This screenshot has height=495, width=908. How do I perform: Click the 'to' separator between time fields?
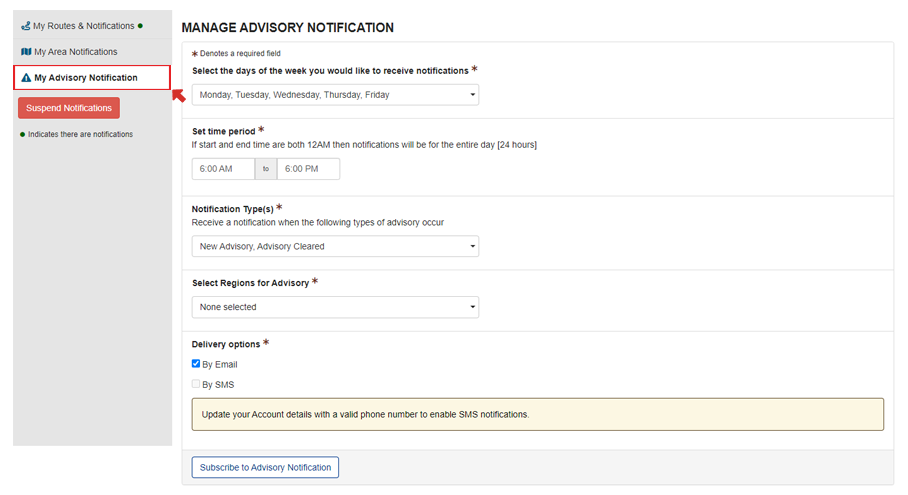pos(266,168)
